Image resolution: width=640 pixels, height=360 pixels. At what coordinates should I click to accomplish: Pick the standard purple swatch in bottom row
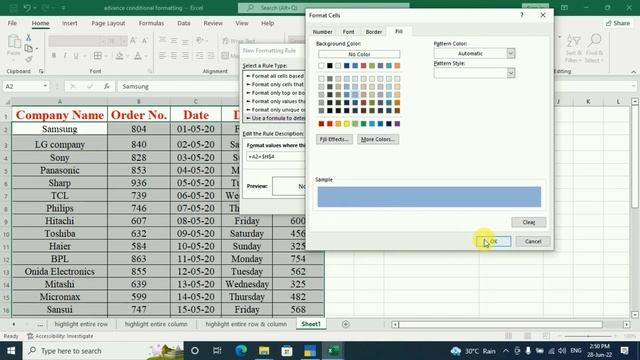[397, 124]
